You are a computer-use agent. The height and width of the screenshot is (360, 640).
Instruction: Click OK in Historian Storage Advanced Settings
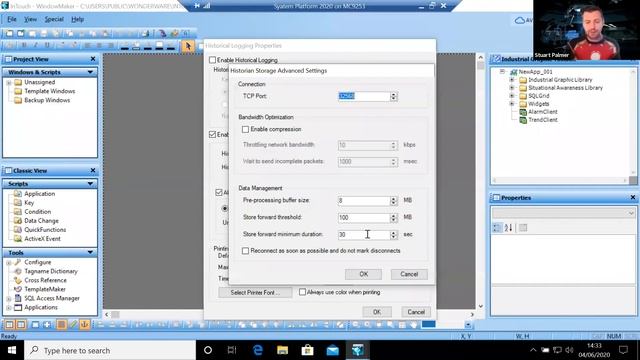(x=363, y=274)
